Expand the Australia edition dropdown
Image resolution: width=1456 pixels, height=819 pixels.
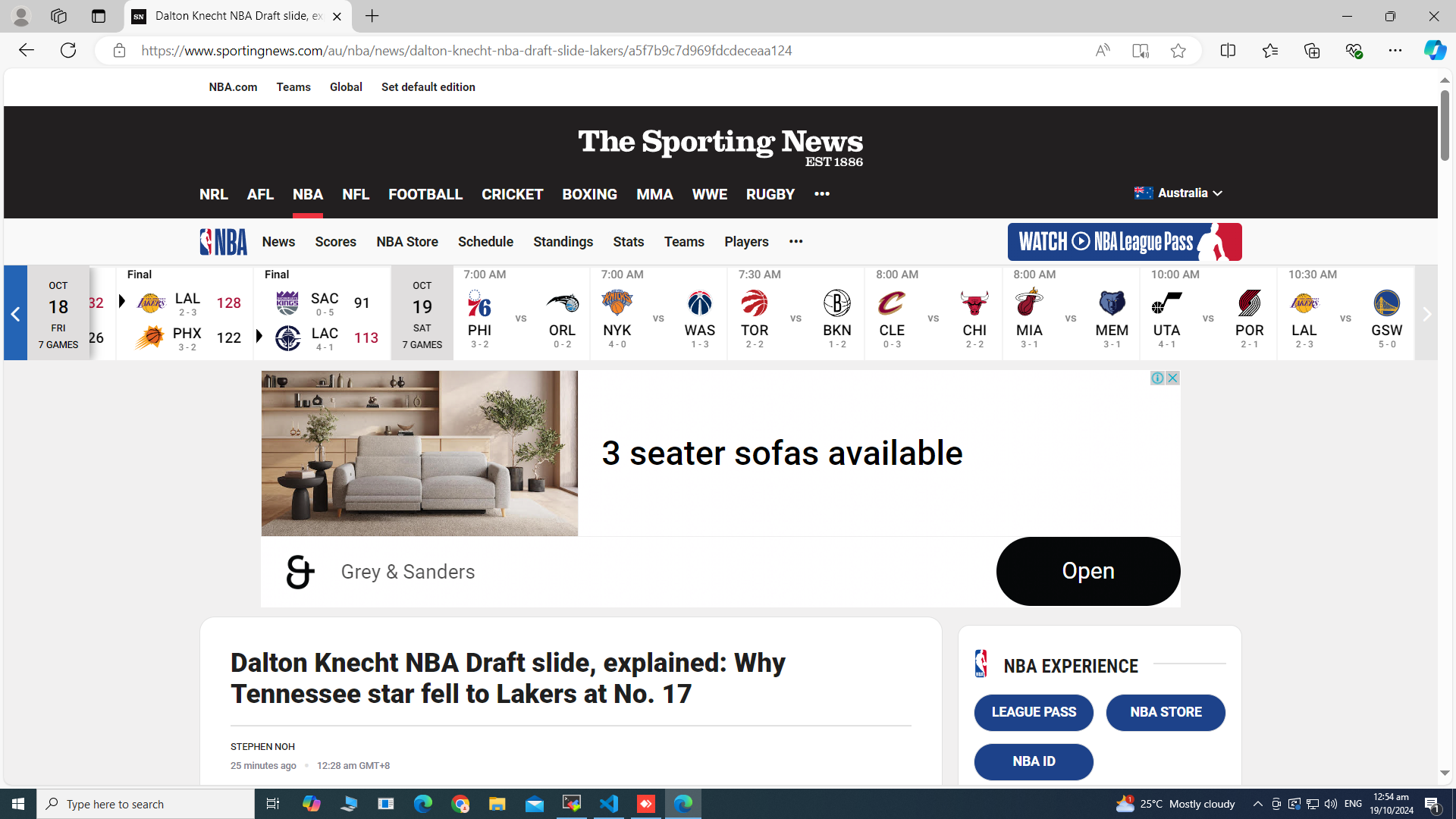click(1178, 193)
